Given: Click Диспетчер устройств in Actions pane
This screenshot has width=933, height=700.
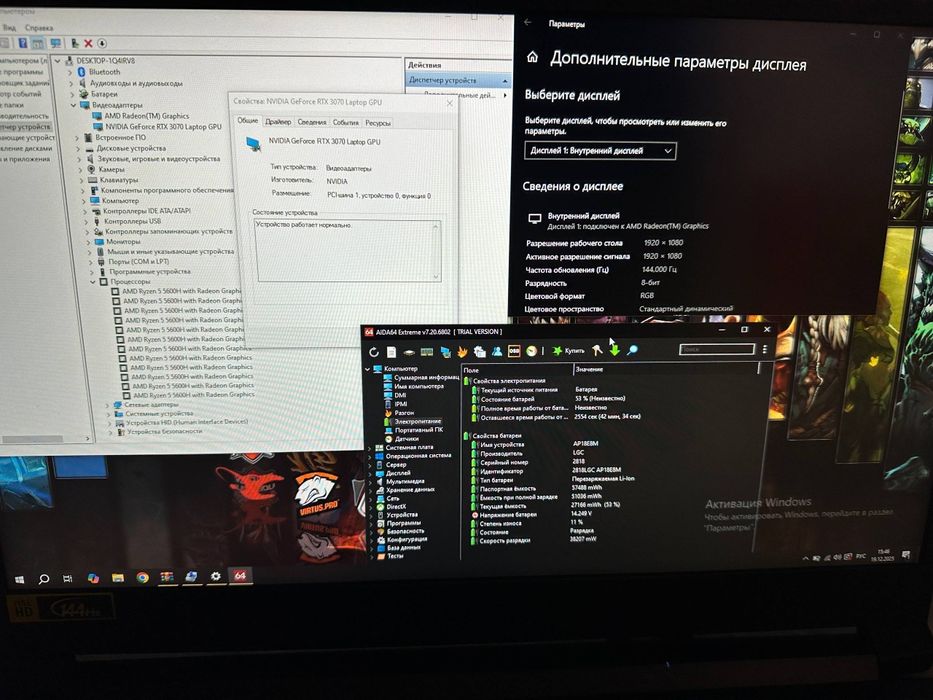Looking at the screenshot, I should coord(458,80).
